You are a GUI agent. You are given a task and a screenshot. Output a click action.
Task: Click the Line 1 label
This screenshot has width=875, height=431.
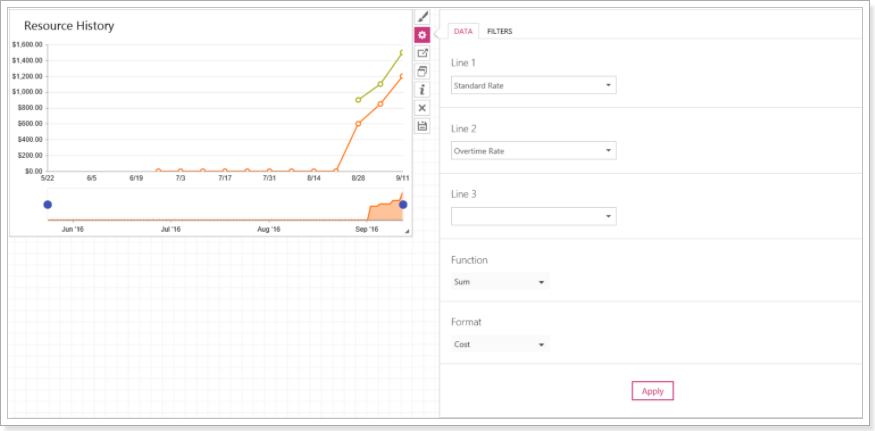click(463, 63)
